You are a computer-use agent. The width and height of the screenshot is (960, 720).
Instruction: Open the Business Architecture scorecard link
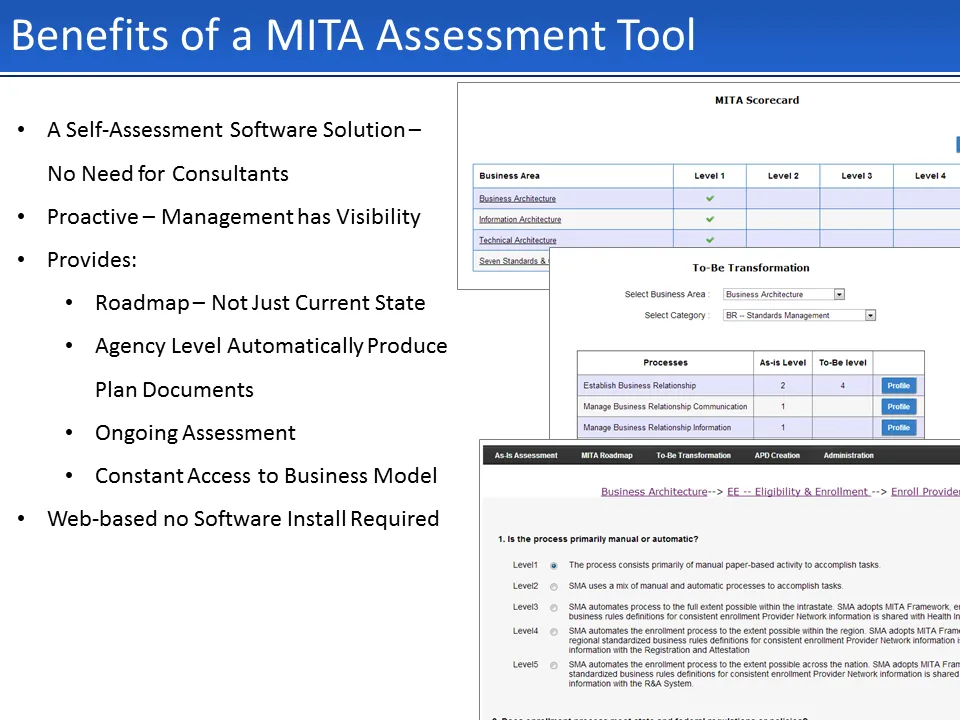(x=517, y=198)
